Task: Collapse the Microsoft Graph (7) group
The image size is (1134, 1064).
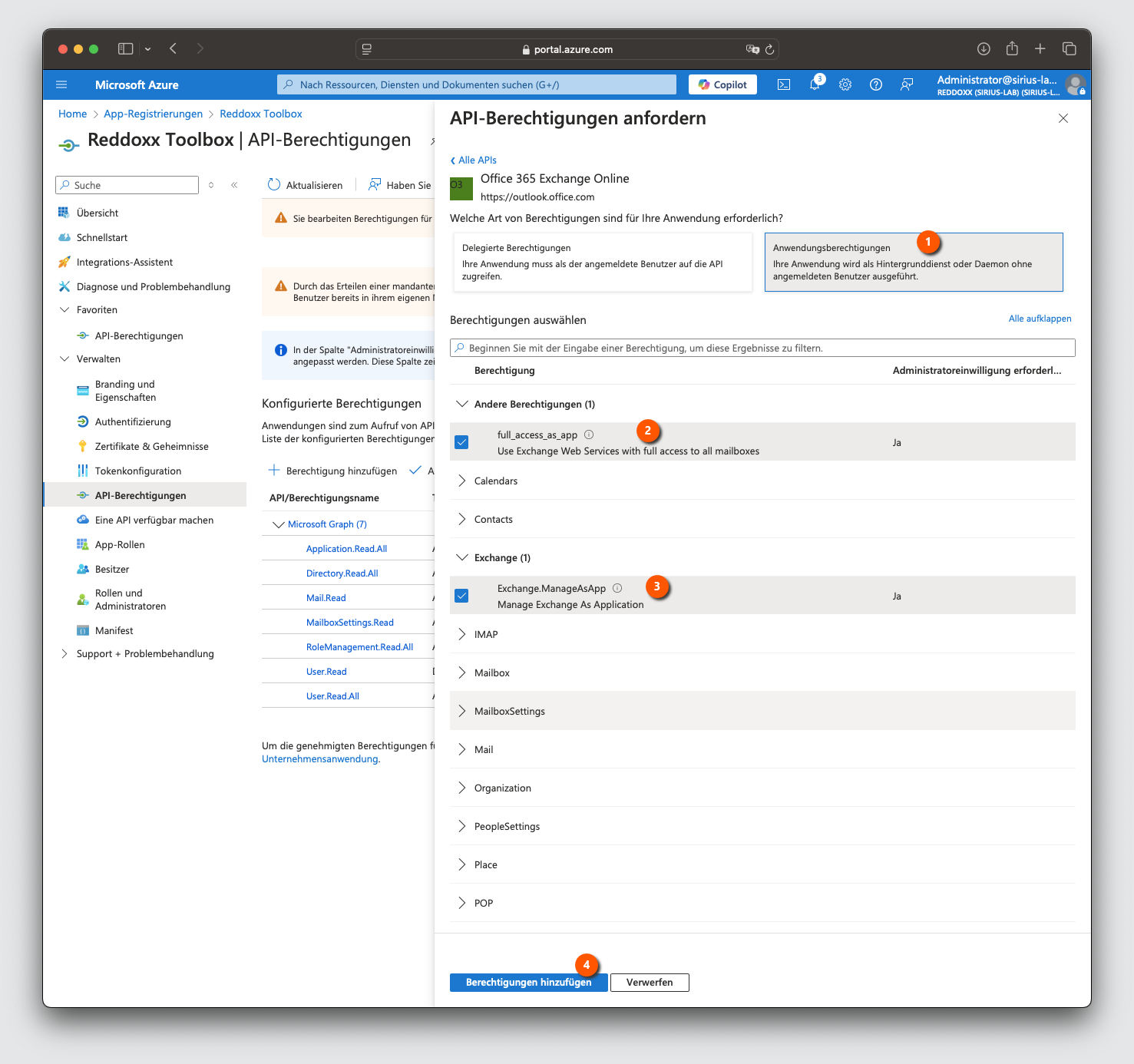Action: (x=279, y=524)
